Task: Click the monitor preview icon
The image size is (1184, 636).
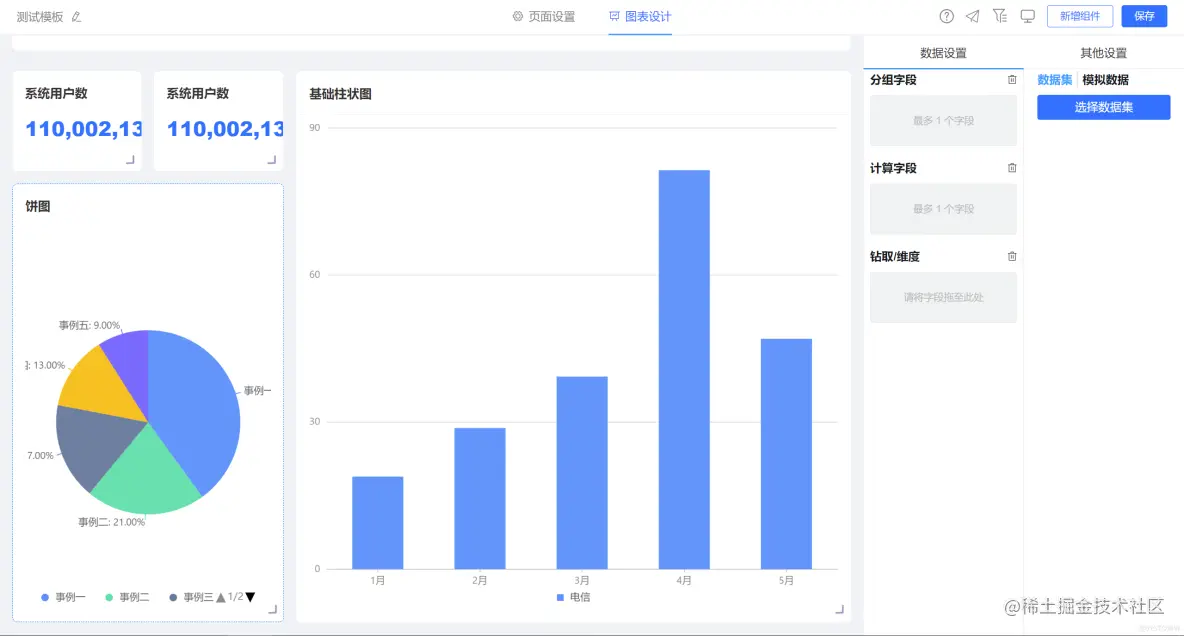Action: pyautogui.click(x=1027, y=16)
